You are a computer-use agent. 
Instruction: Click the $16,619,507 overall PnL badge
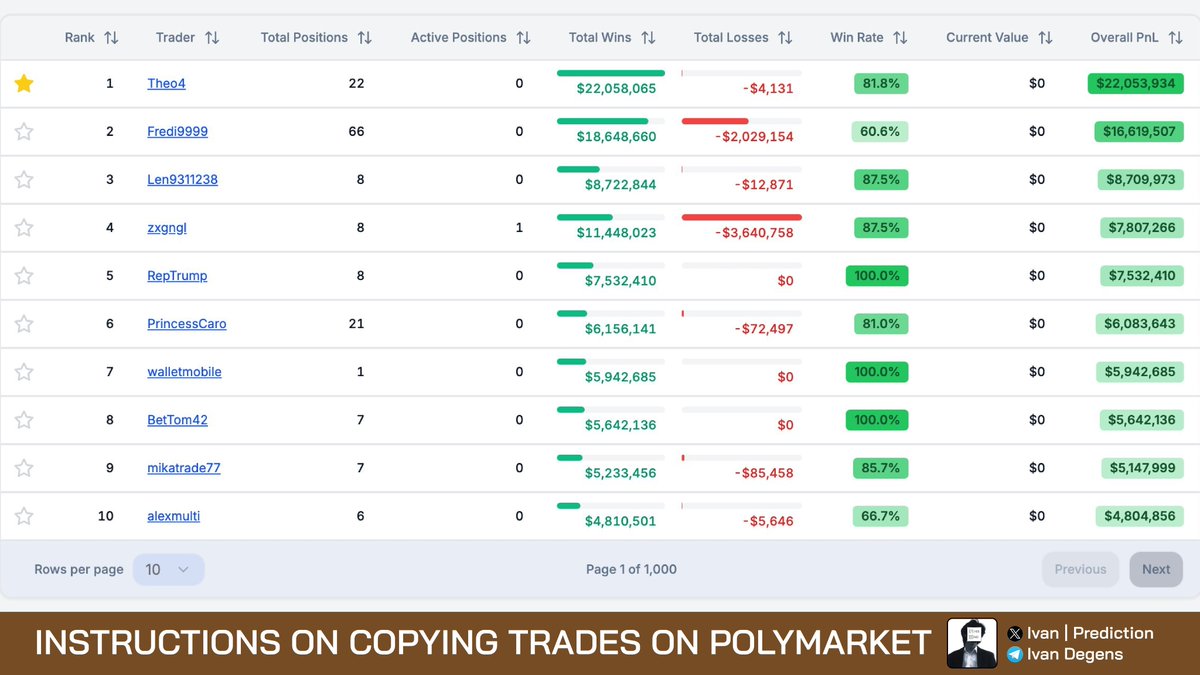coord(1139,132)
